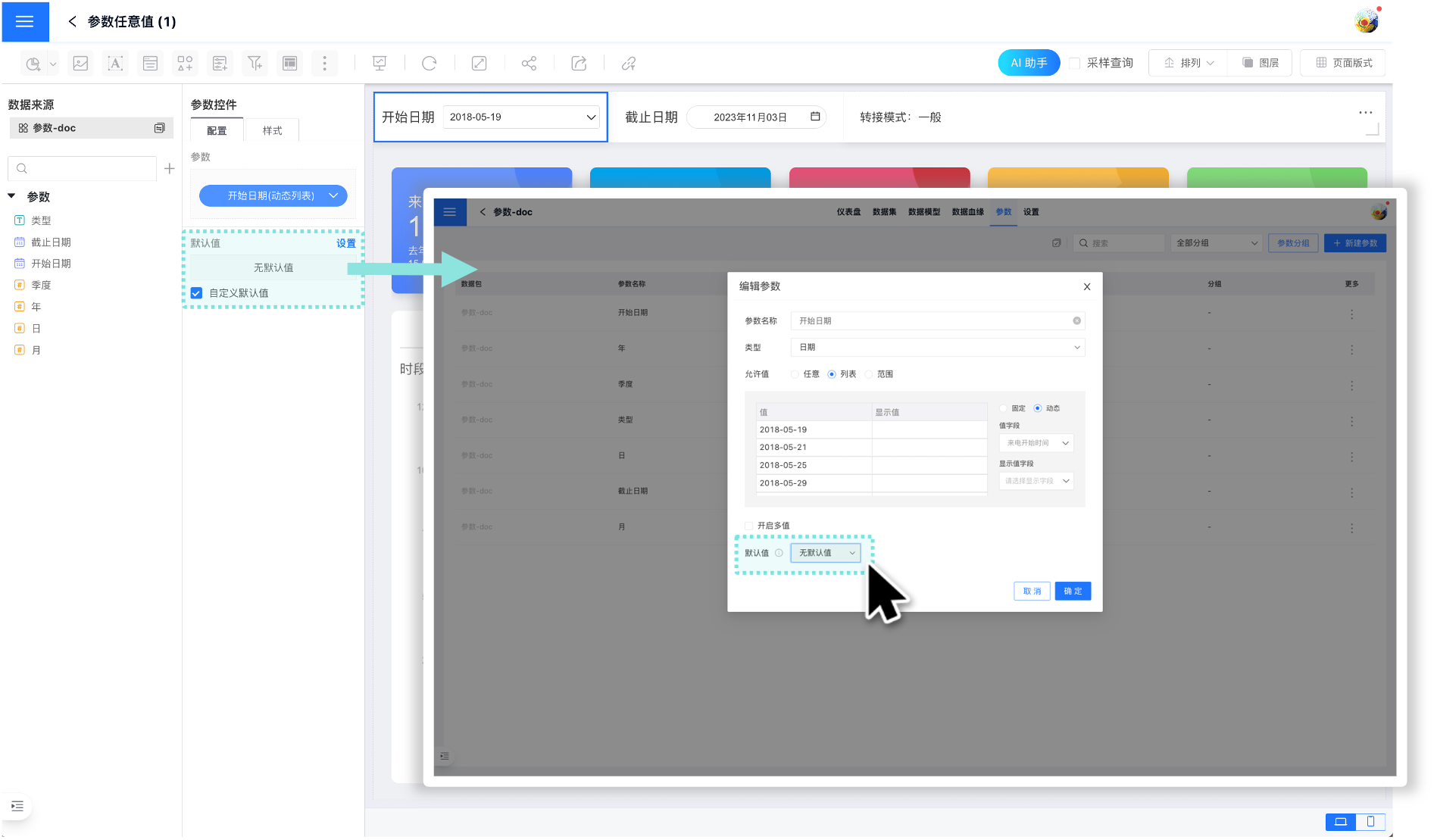1437x840 pixels.
Task: Insert a chart from the toolbar
Action: [x=33, y=64]
